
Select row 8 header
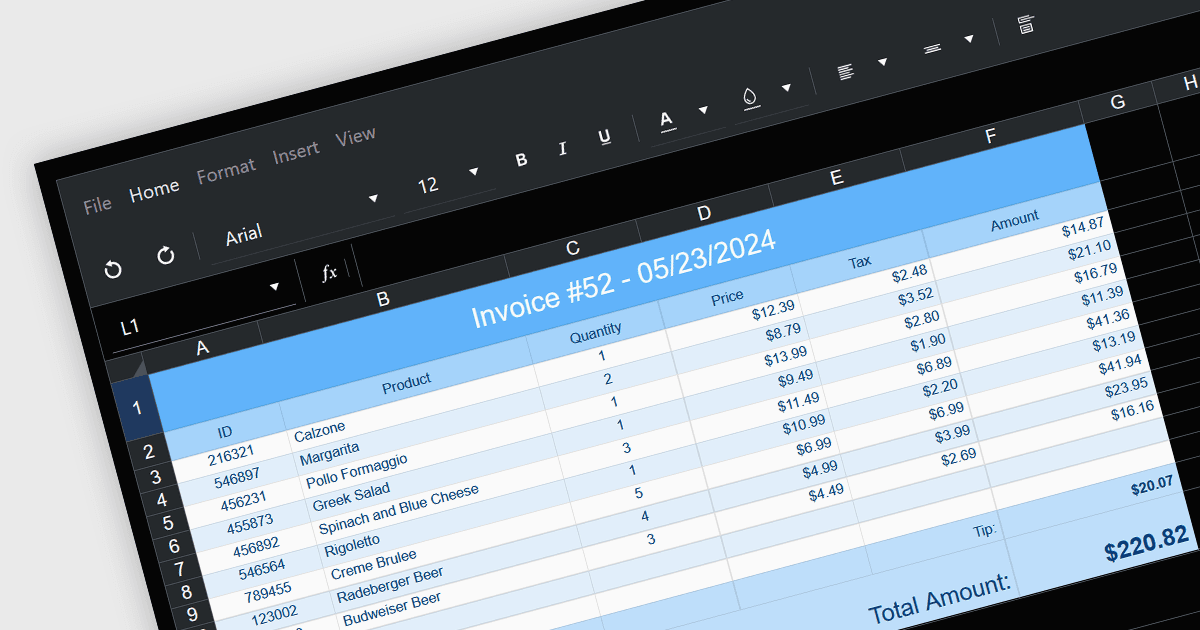pos(187,592)
